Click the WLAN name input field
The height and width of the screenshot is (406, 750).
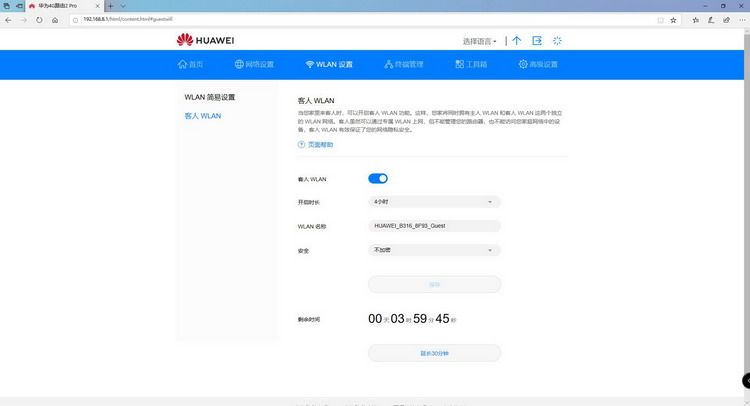[x=434, y=226]
